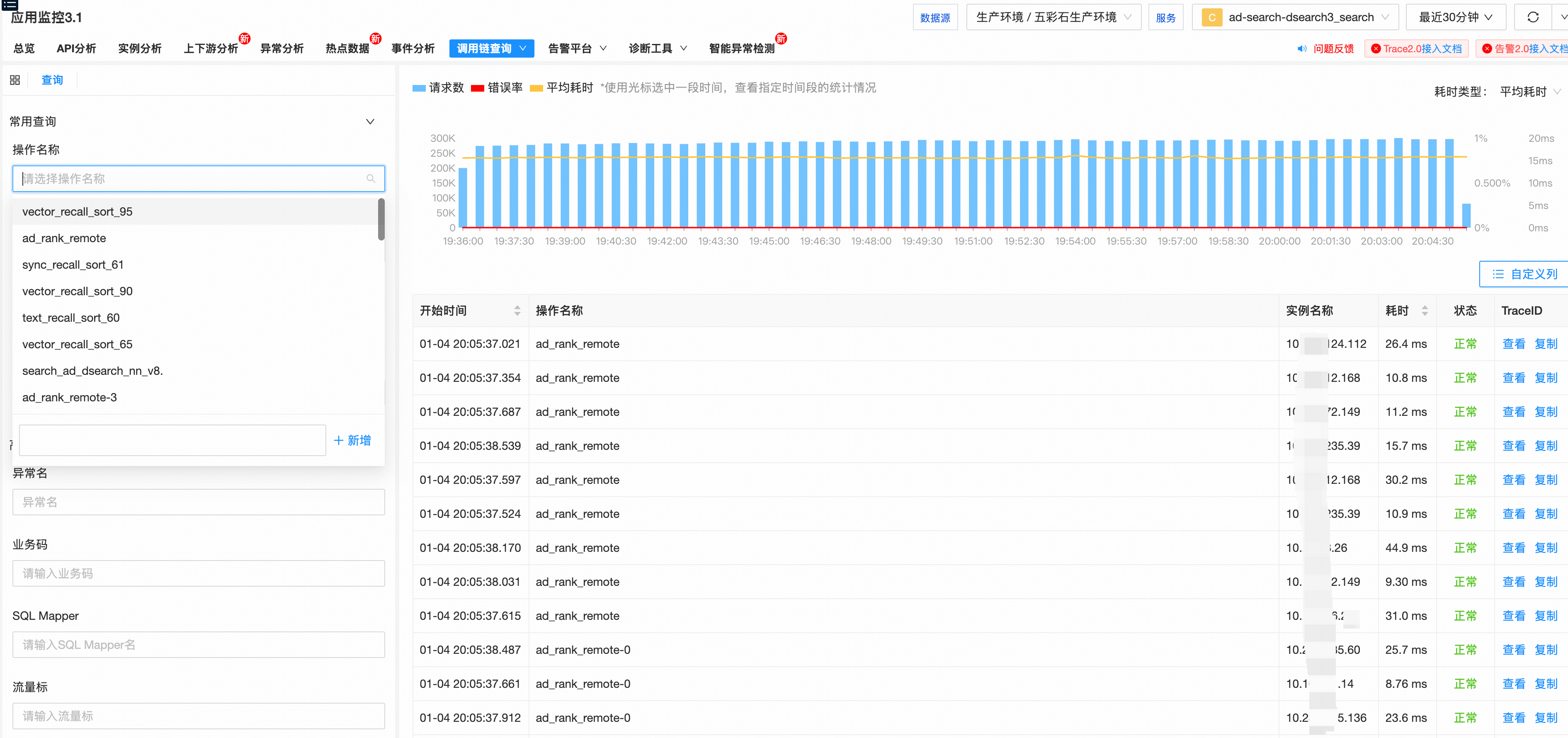Sort by 耗时 column arrows
The width and height of the screenshot is (1568, 738).
pos(1425,311)
